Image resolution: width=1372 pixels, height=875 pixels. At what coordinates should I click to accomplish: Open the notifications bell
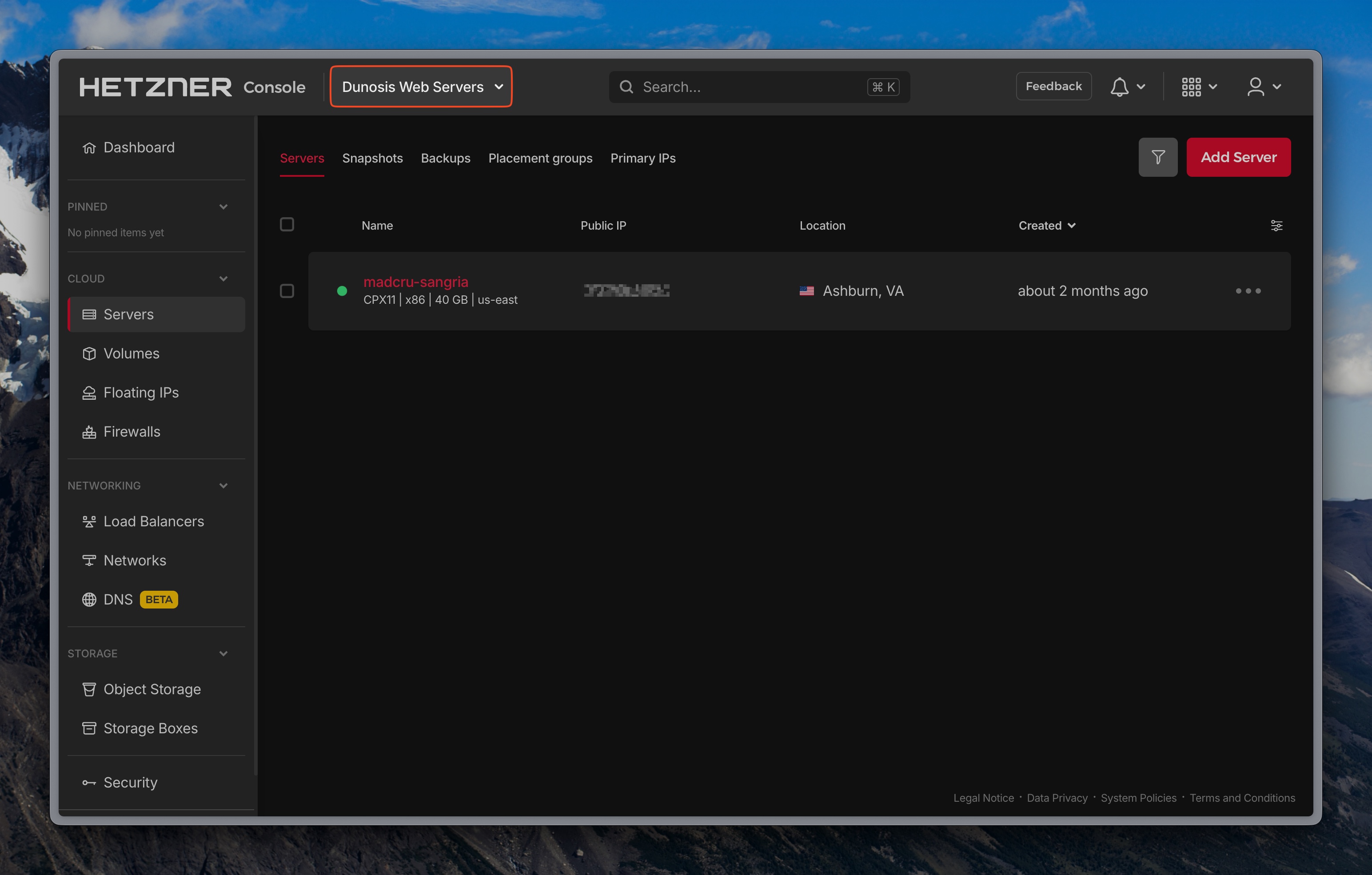click(x=1119, y=86)
